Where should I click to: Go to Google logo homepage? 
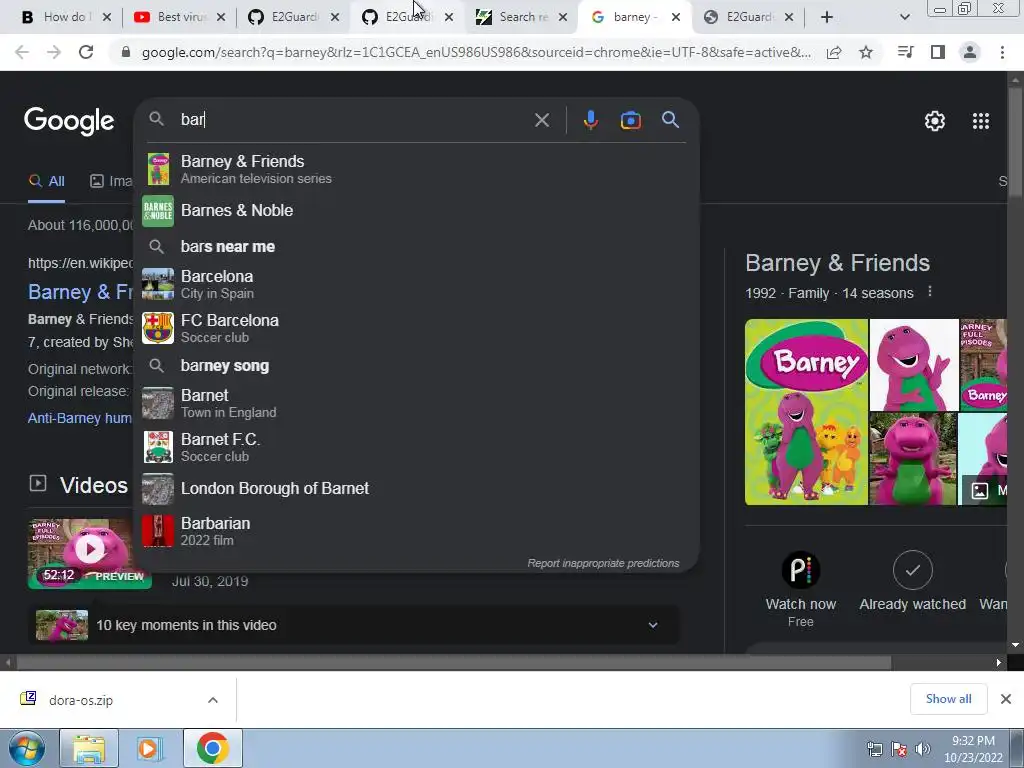tap(69, 121)
